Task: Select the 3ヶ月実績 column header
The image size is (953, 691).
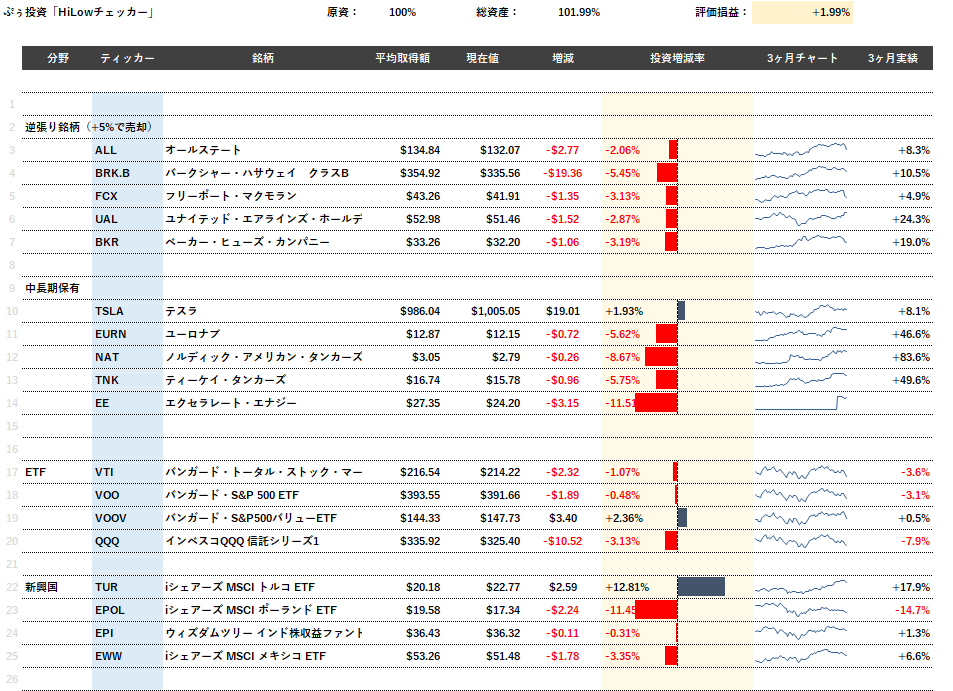Action: point(892,58)
